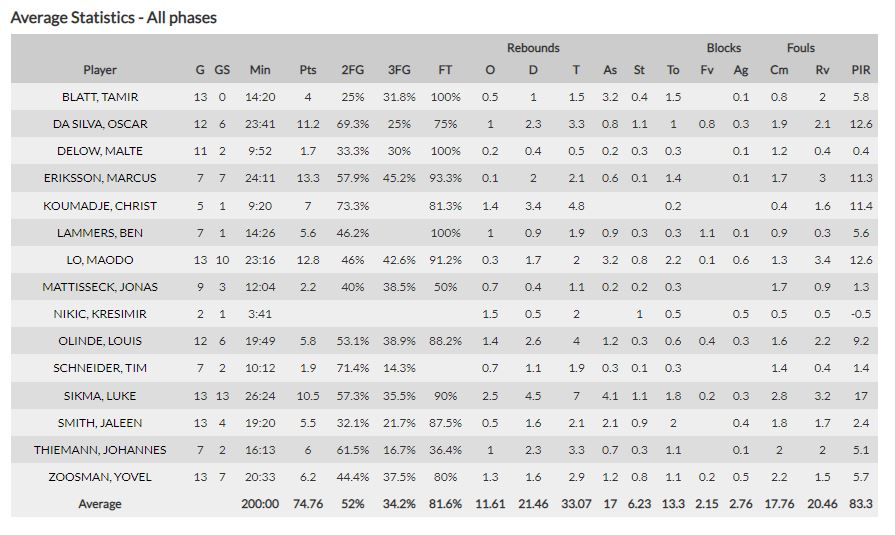Select SCHNEIDER, TIM player link

(100, 368)
